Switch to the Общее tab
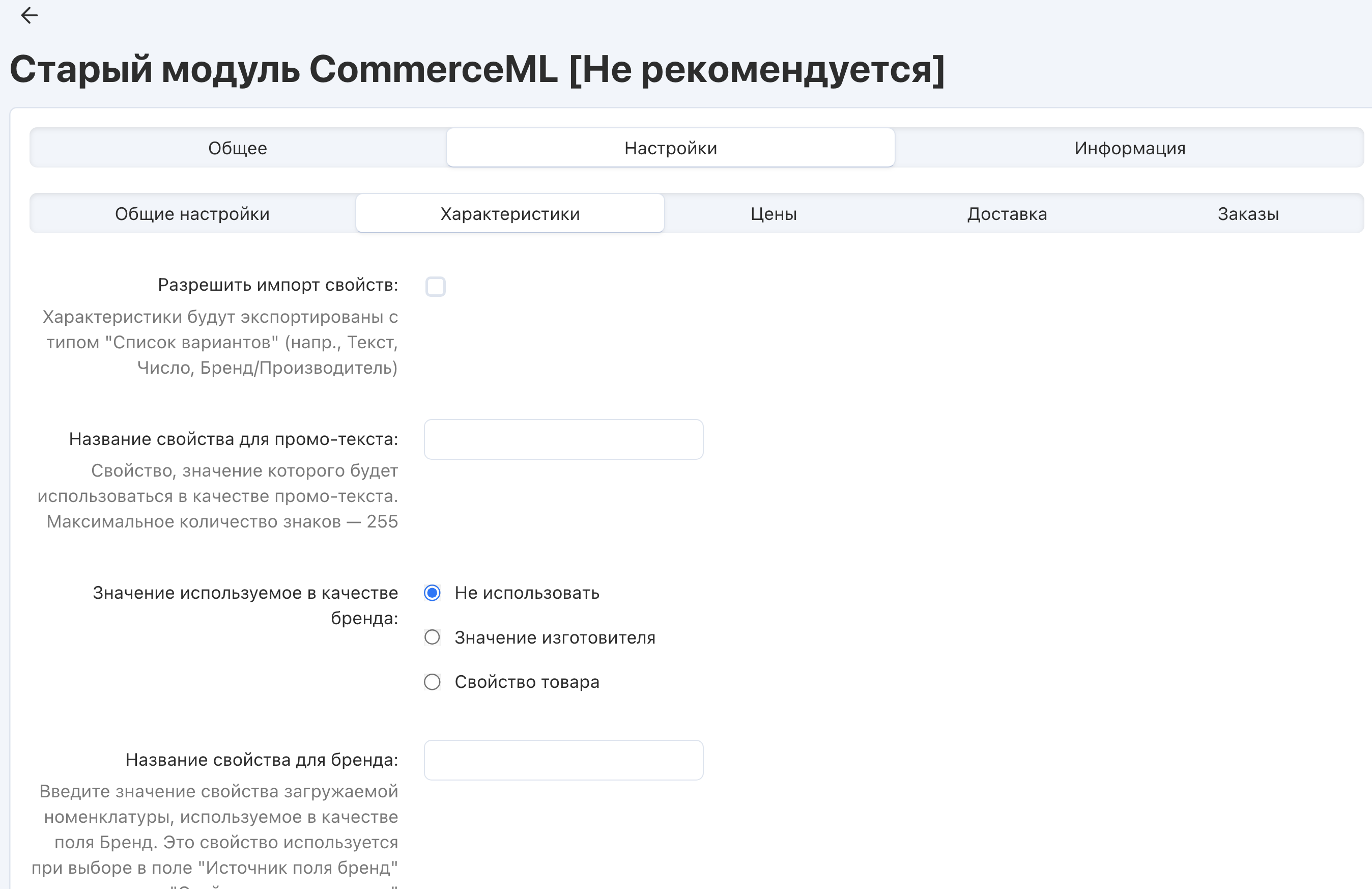 [x=238, y=148]
